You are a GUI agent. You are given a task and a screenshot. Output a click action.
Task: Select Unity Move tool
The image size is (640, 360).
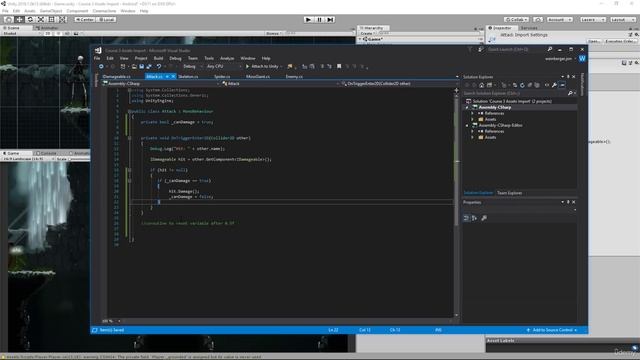click(x=19, y=19)
